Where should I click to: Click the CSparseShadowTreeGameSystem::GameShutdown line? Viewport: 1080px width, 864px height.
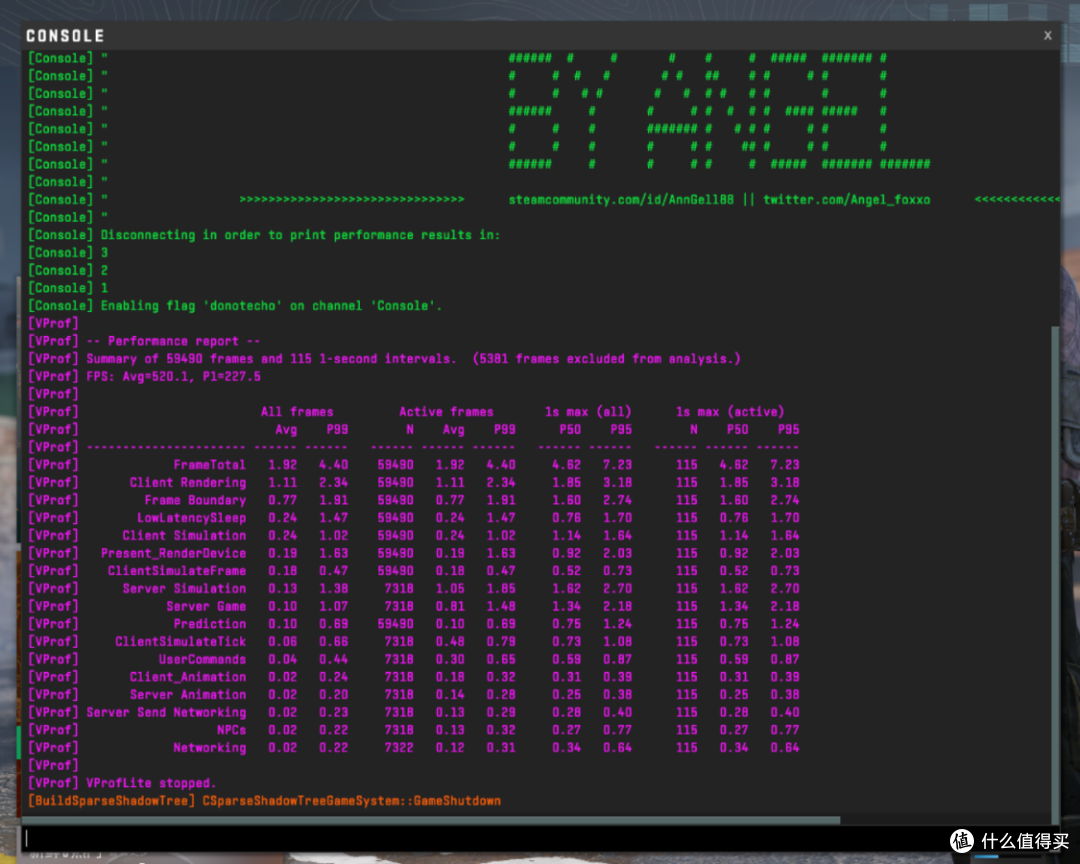(x=351, y=801)
